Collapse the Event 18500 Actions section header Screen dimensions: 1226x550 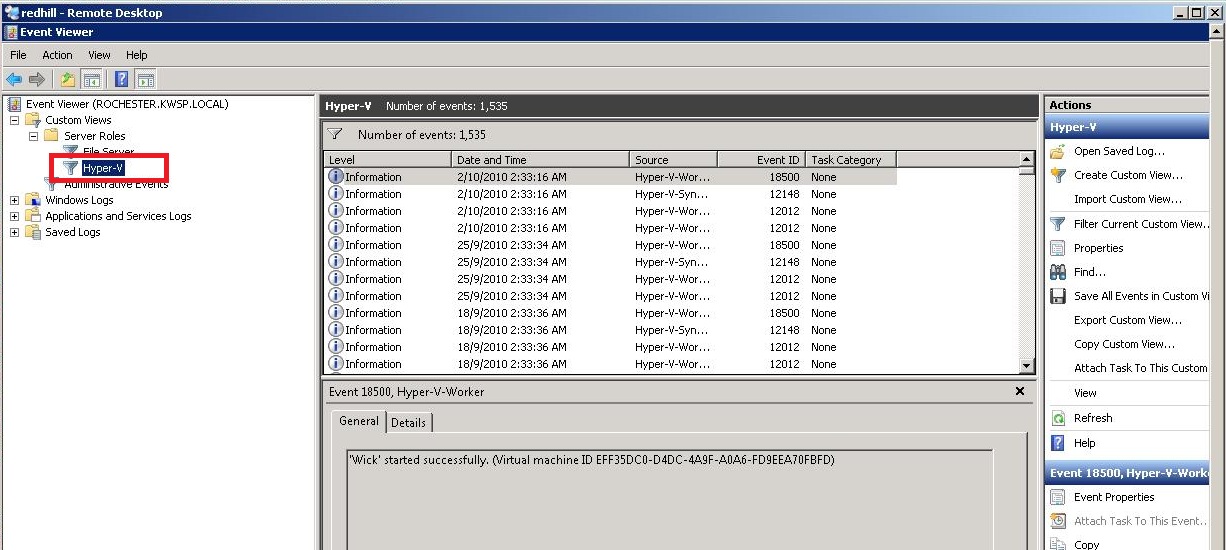(1127, 473)
